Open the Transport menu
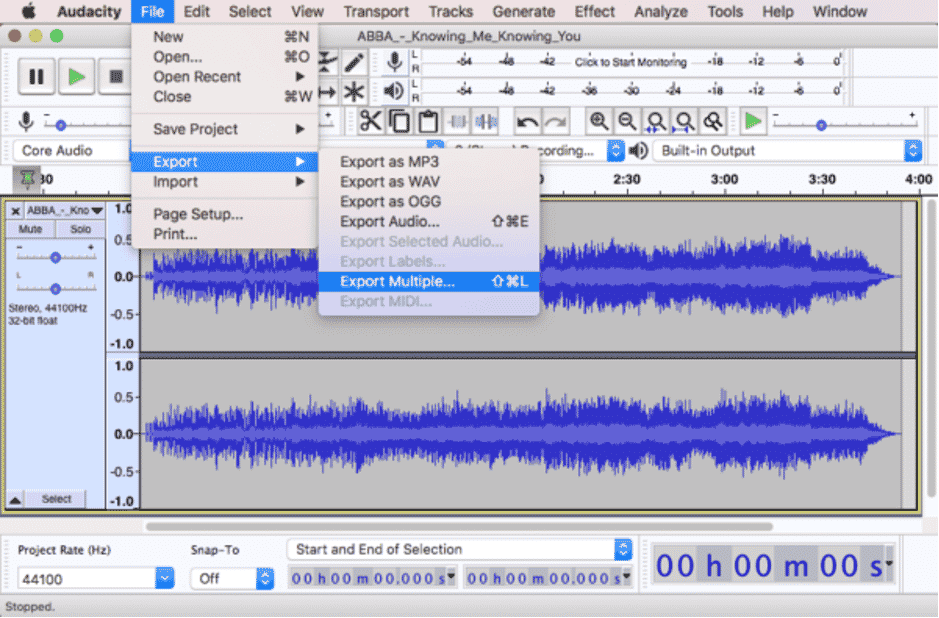 376,11
